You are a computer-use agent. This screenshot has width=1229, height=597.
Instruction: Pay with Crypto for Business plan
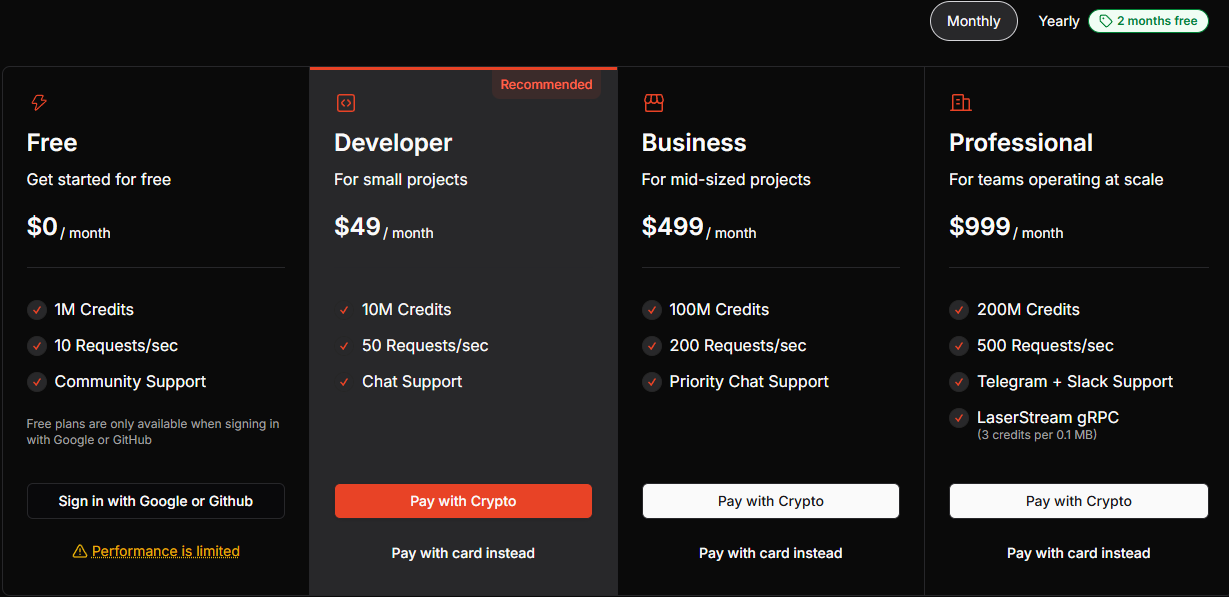coord(771,501)
